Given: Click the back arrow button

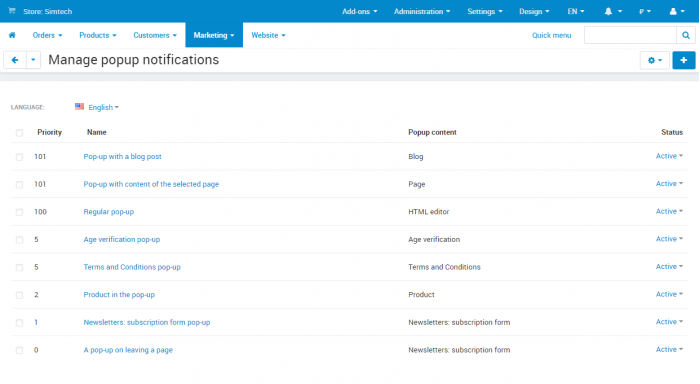Looking at the screenshot, I should [15, 60].
